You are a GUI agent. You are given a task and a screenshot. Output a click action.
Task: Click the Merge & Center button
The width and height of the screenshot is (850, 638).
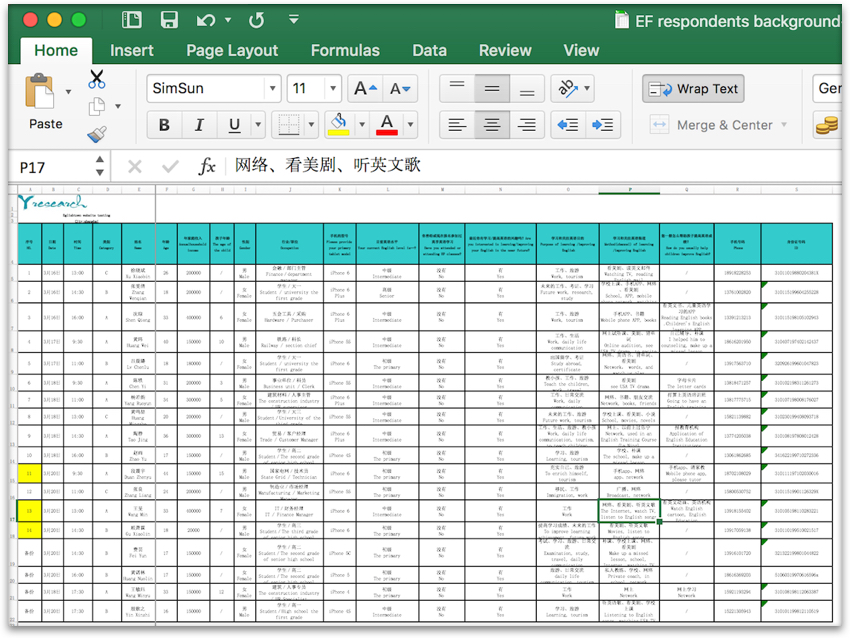click(x=711, y=125)
